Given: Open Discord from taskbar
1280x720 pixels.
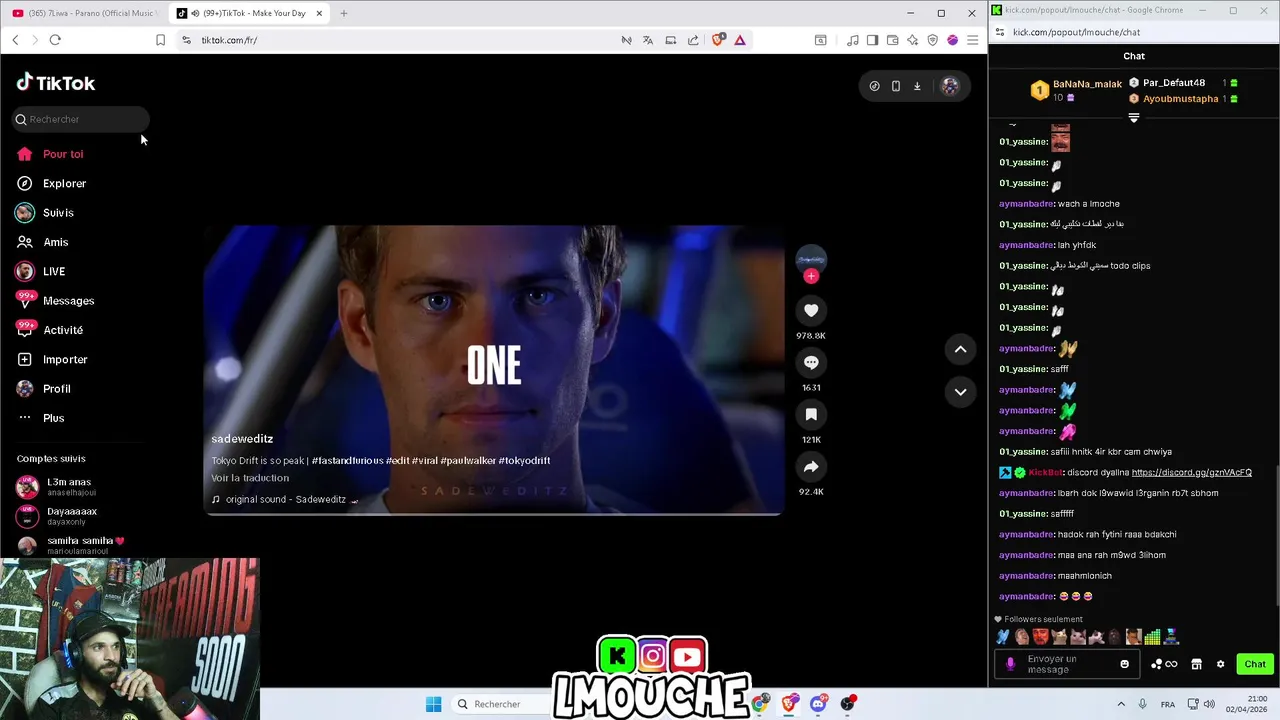Looking at the screenshot, I should click(819, 704).
